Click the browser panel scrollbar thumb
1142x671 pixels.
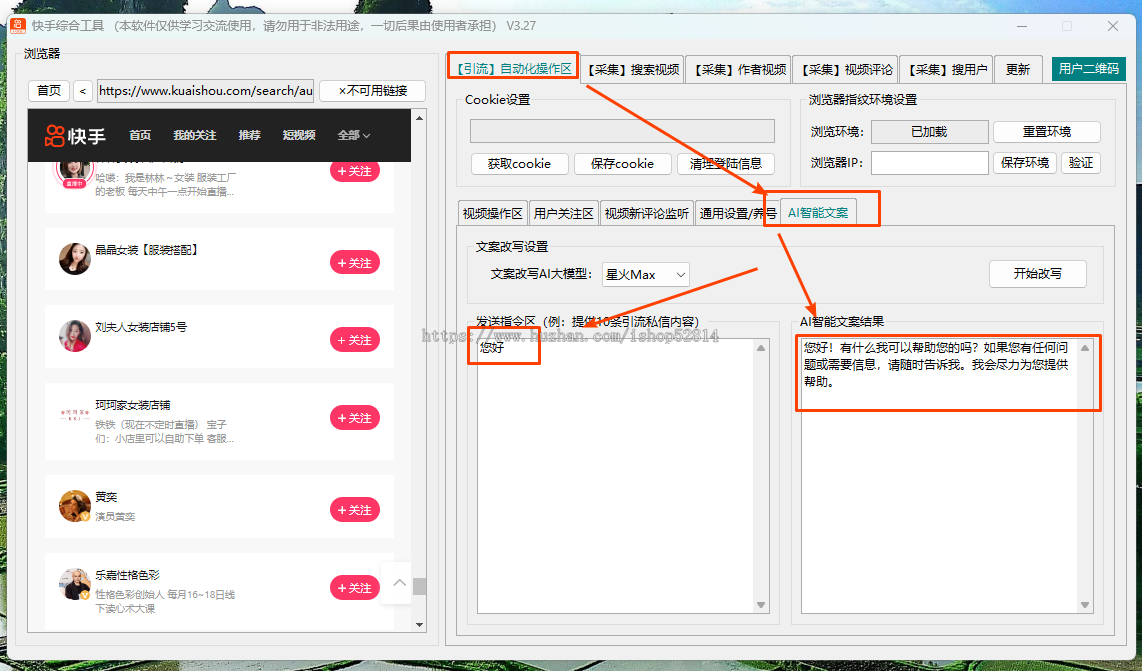point(420,586)
